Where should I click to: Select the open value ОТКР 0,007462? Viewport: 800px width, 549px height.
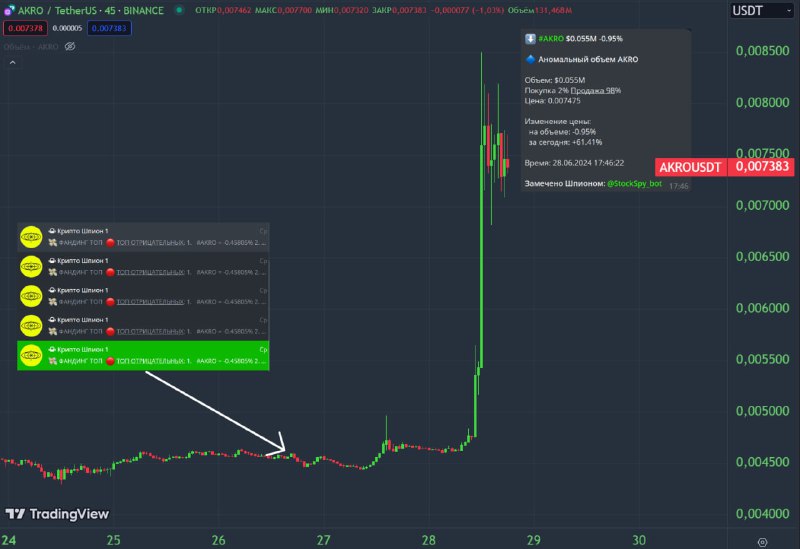(223, 10)
